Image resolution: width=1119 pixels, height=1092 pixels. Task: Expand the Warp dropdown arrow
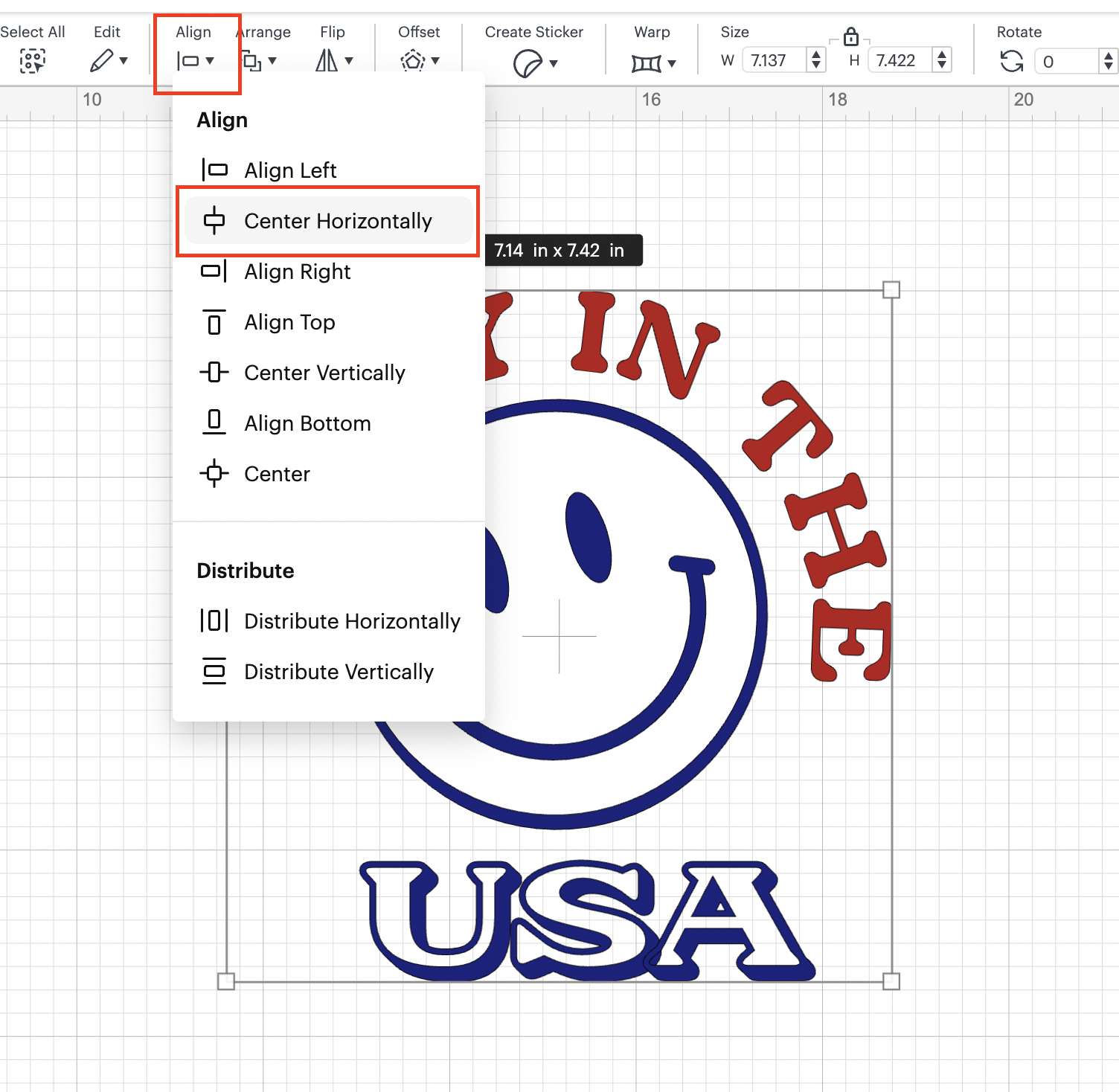click(672, 64)
